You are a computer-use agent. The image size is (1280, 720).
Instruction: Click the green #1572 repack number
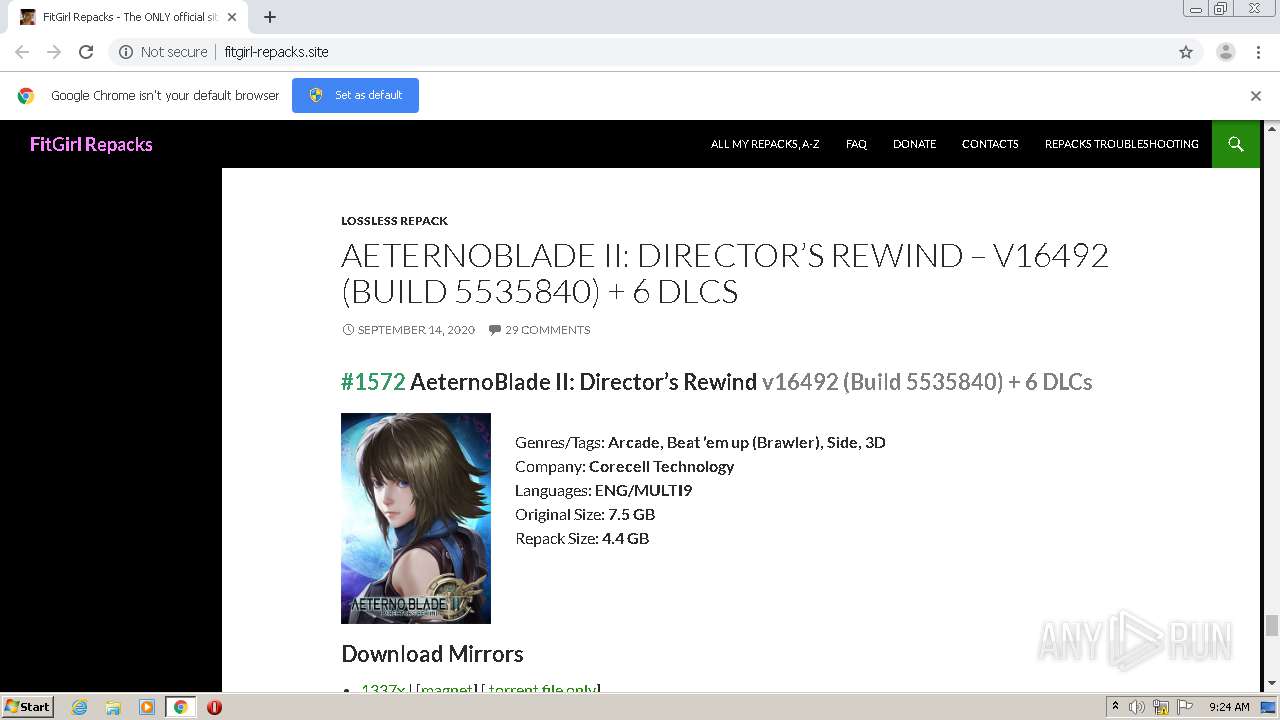pyautogui.click(x=373, y=382)
